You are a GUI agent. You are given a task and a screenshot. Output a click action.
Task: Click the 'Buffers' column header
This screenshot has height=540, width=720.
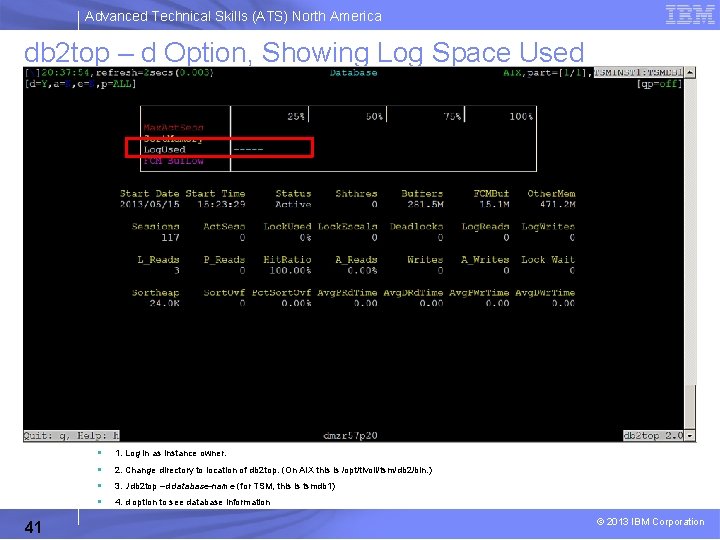click(422, 193)
